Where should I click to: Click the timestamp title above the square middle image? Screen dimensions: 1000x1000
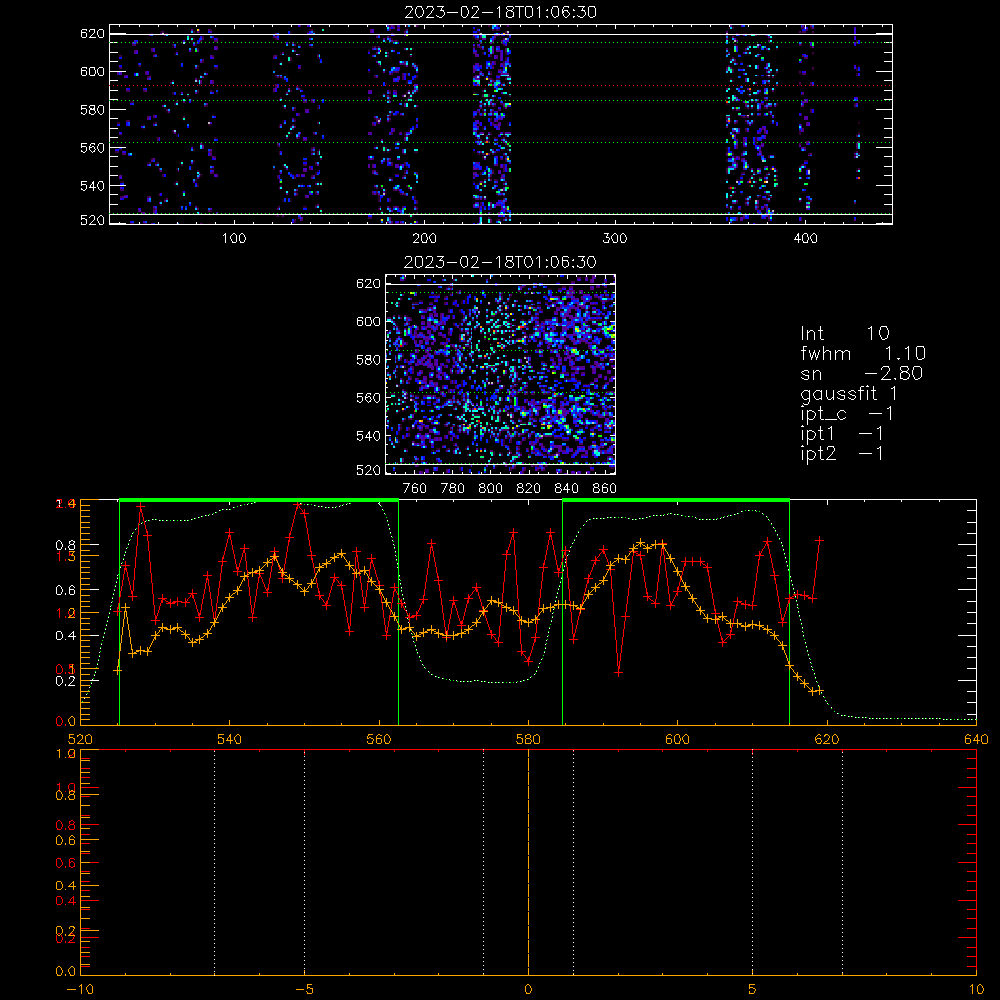pyautogui.click(x=501, y=262)
